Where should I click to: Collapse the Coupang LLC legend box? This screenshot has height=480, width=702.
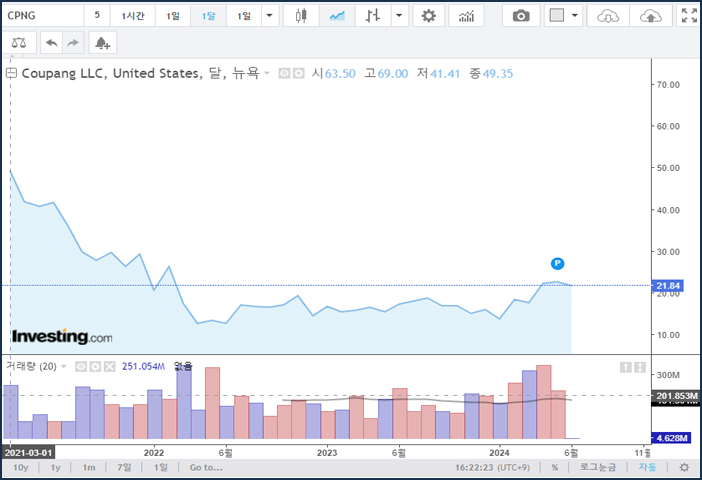click(x=11, y=73)
